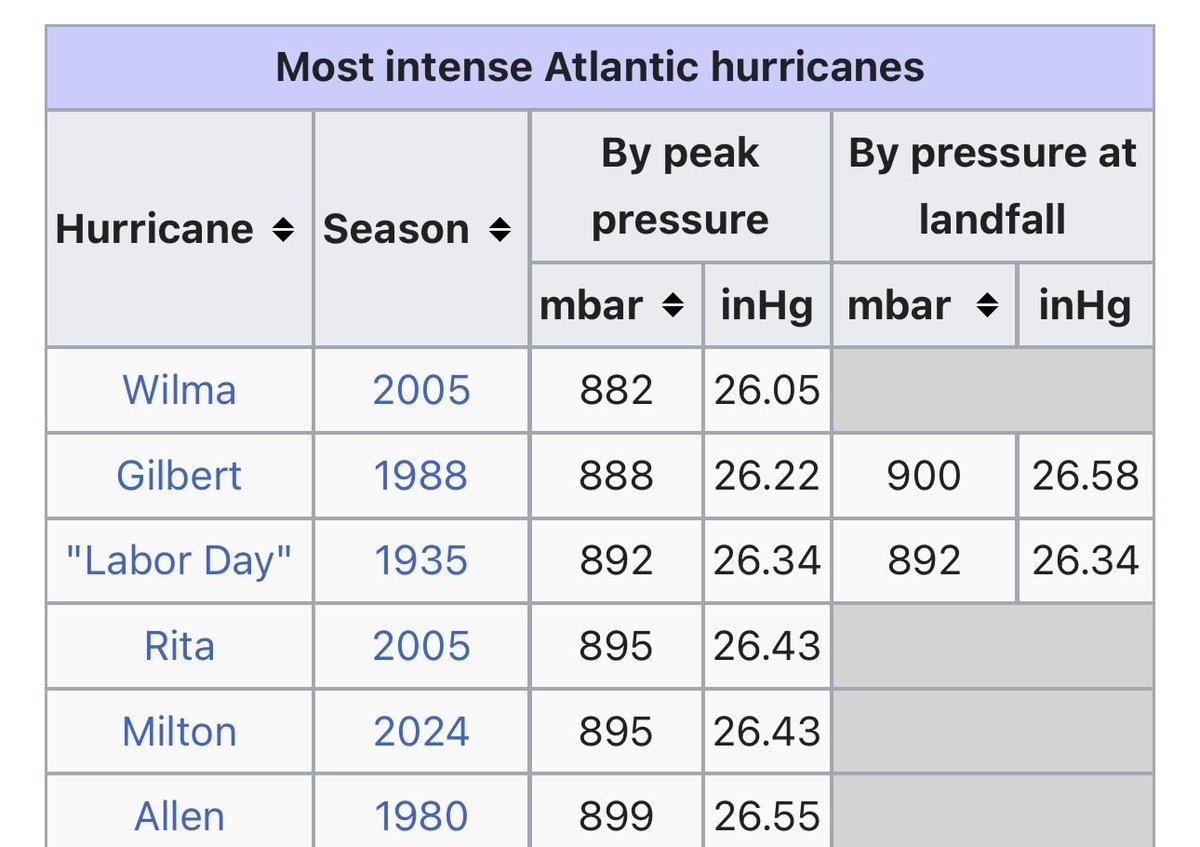Sort table by Season arrows
This screenshot has width=1200, height=847.
click(500, 230)
